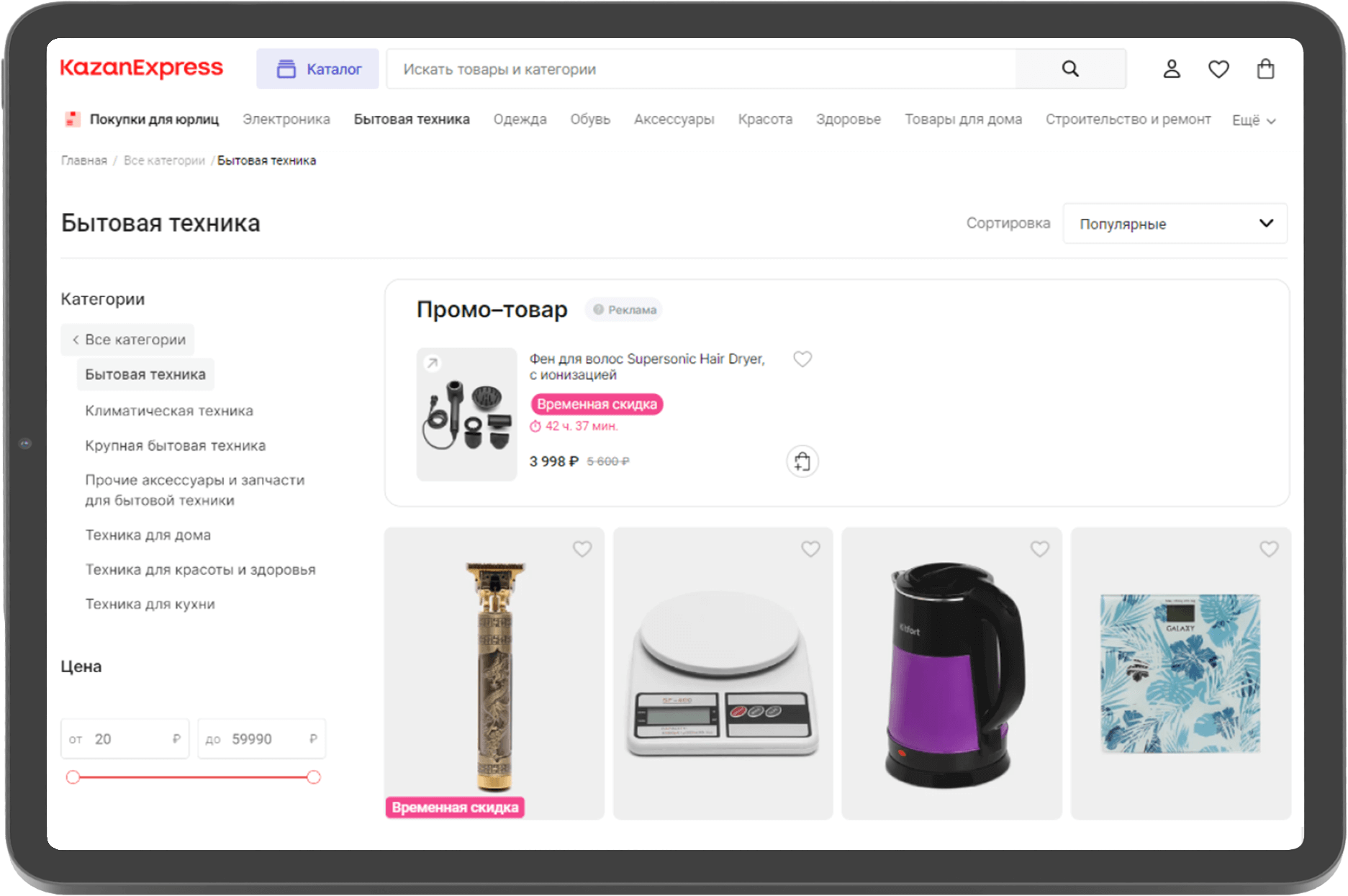Viewport: 1348px width, 896px height.
Task: Add the hair dryer to cart icon
Action: click(802, 461)
